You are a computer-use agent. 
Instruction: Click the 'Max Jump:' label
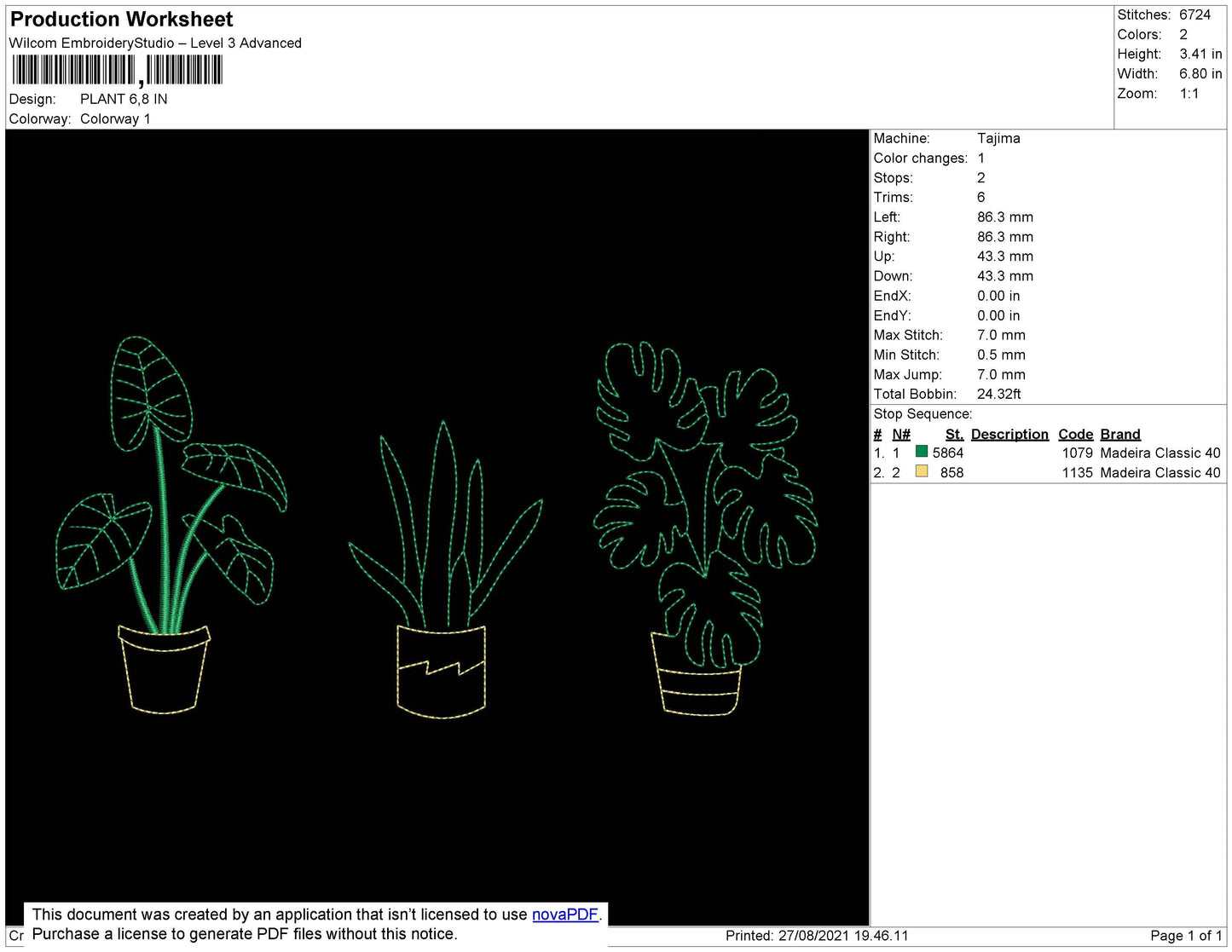[907, 374]
